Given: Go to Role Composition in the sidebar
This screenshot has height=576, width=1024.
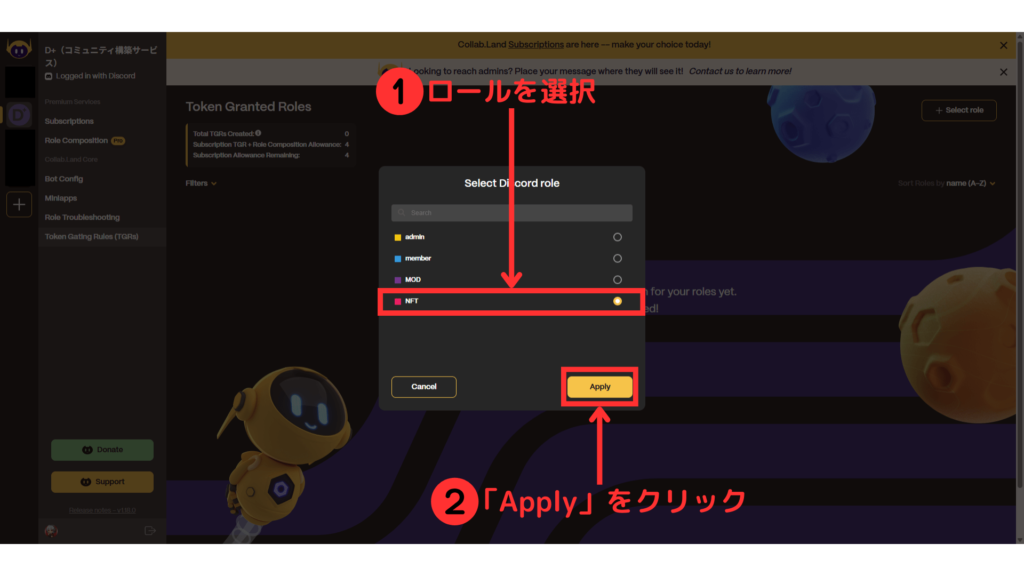Looking at the screenshot, I should coord(76,140).
